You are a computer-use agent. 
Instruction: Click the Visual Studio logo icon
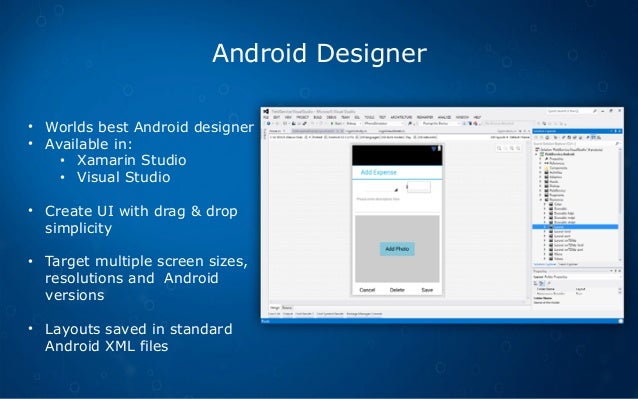(x=266, y=111)
